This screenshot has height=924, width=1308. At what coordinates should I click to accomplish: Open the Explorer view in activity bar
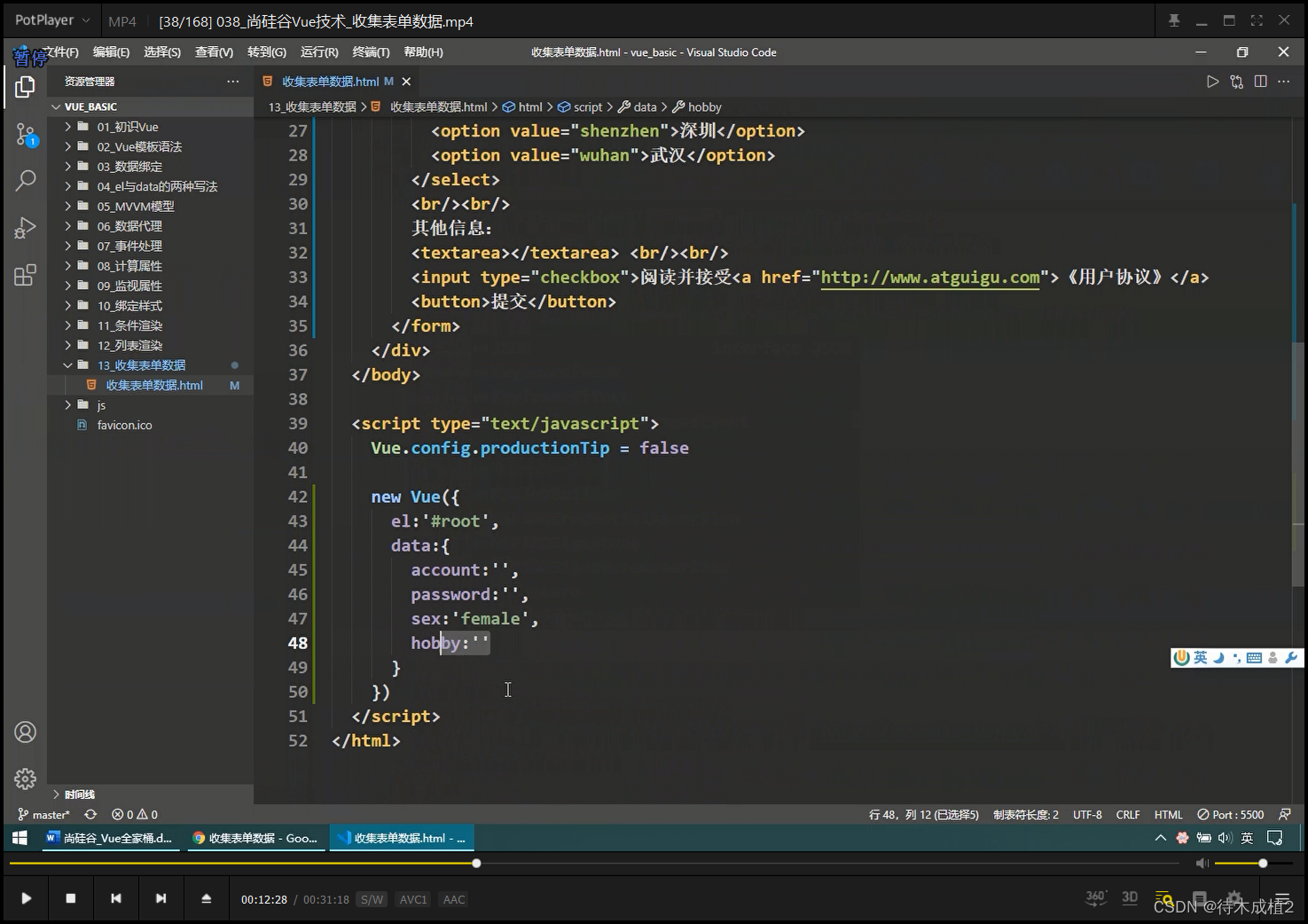[25, 87]
